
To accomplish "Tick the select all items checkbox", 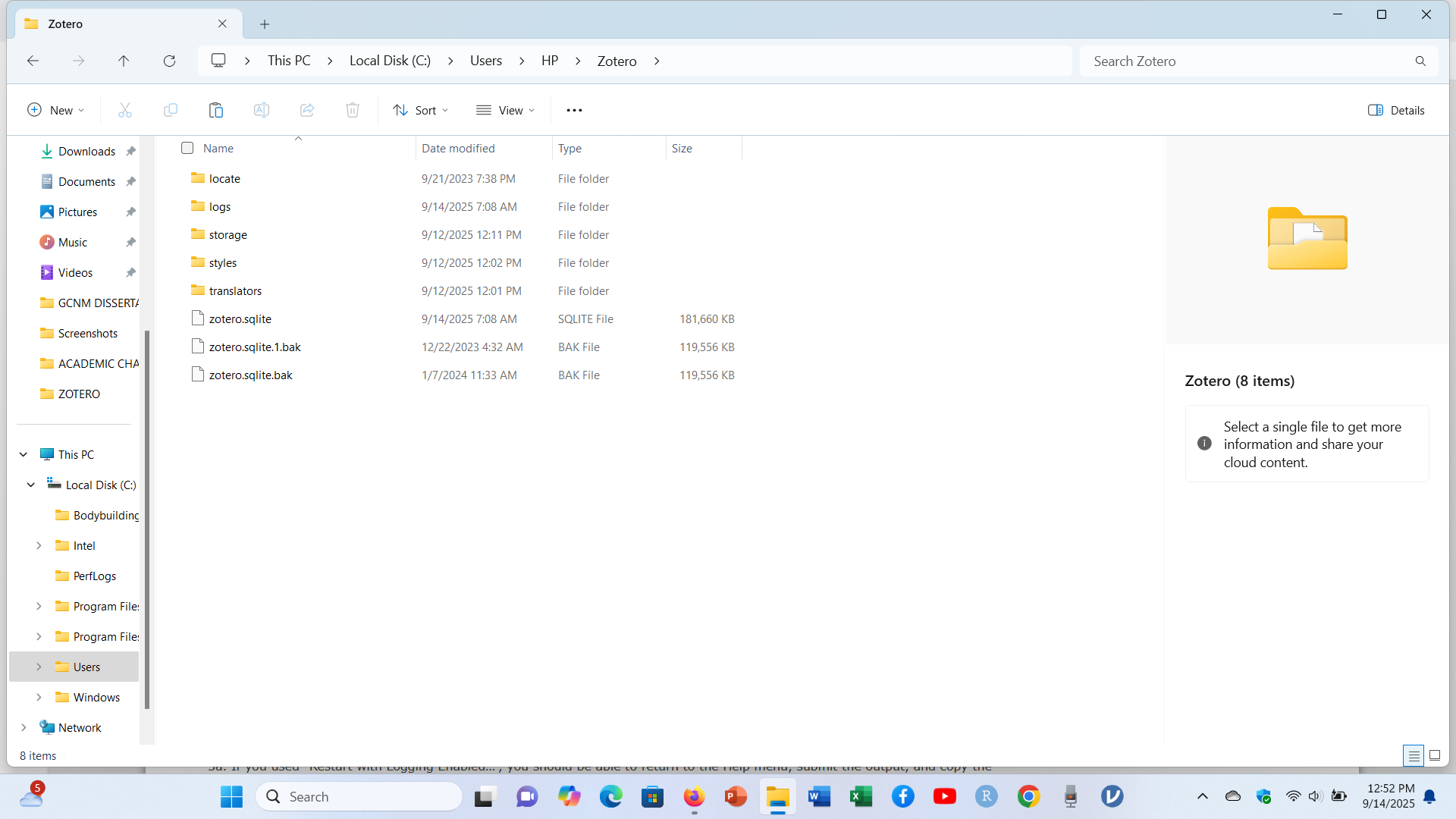I will [187, 148].
